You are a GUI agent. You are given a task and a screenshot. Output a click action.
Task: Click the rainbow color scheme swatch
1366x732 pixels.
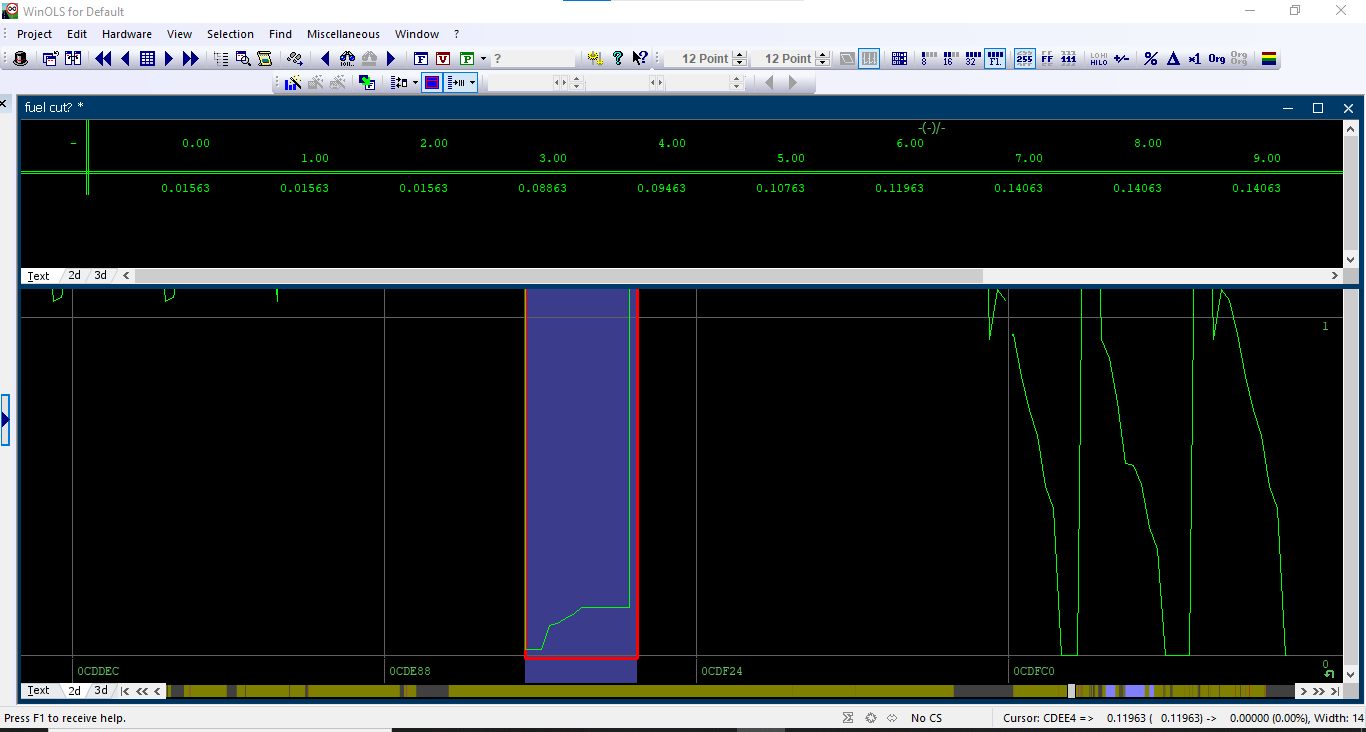tap(1268, 59)
